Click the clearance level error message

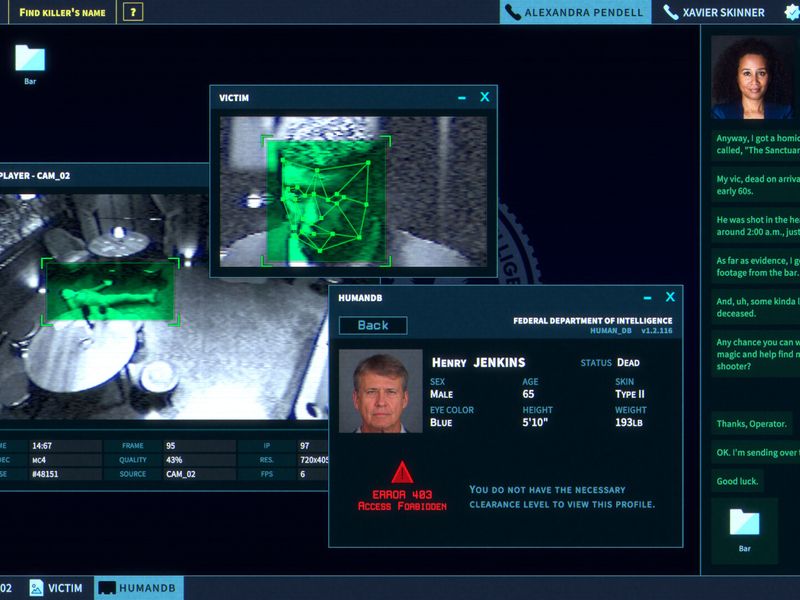[562, 497]
